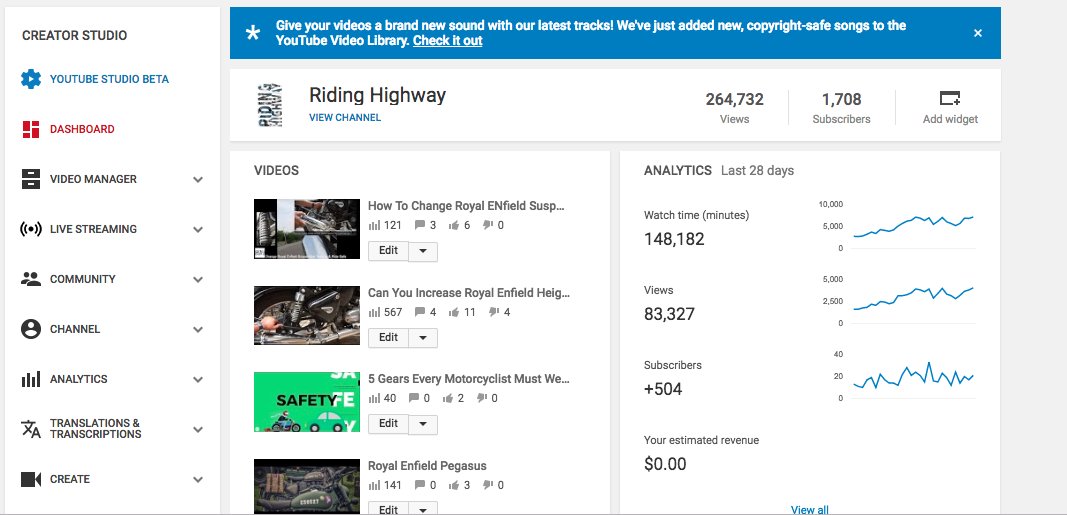Click likes icon of Pegasus video
Image resolution: width=1067 pixels, height=515 pixels.
click(x=454, y=485)
